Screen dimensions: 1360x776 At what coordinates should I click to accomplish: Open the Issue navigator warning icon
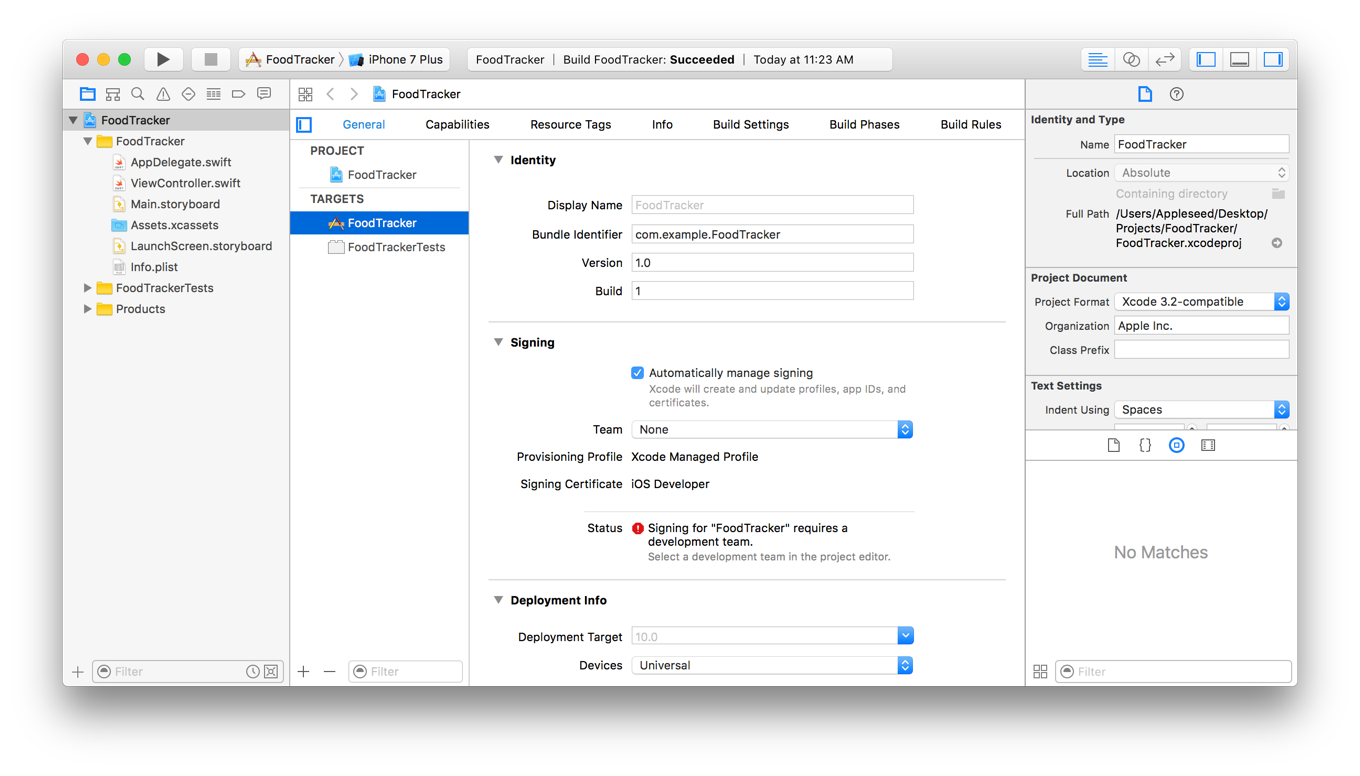click(163, 94)
